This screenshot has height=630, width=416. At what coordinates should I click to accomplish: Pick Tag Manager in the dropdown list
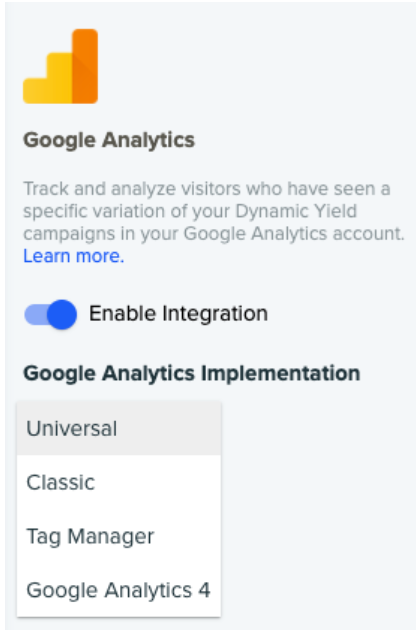point(119,536)
